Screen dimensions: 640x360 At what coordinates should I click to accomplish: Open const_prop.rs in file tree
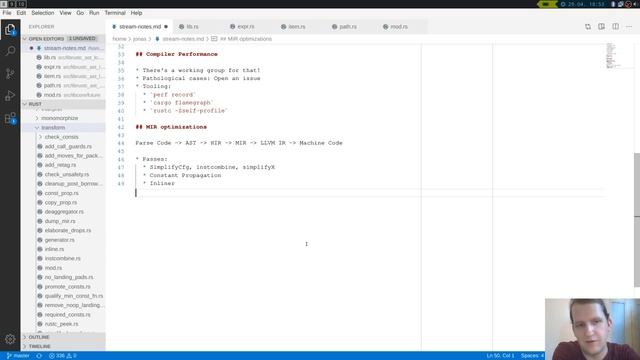click(x=62, y=193)
